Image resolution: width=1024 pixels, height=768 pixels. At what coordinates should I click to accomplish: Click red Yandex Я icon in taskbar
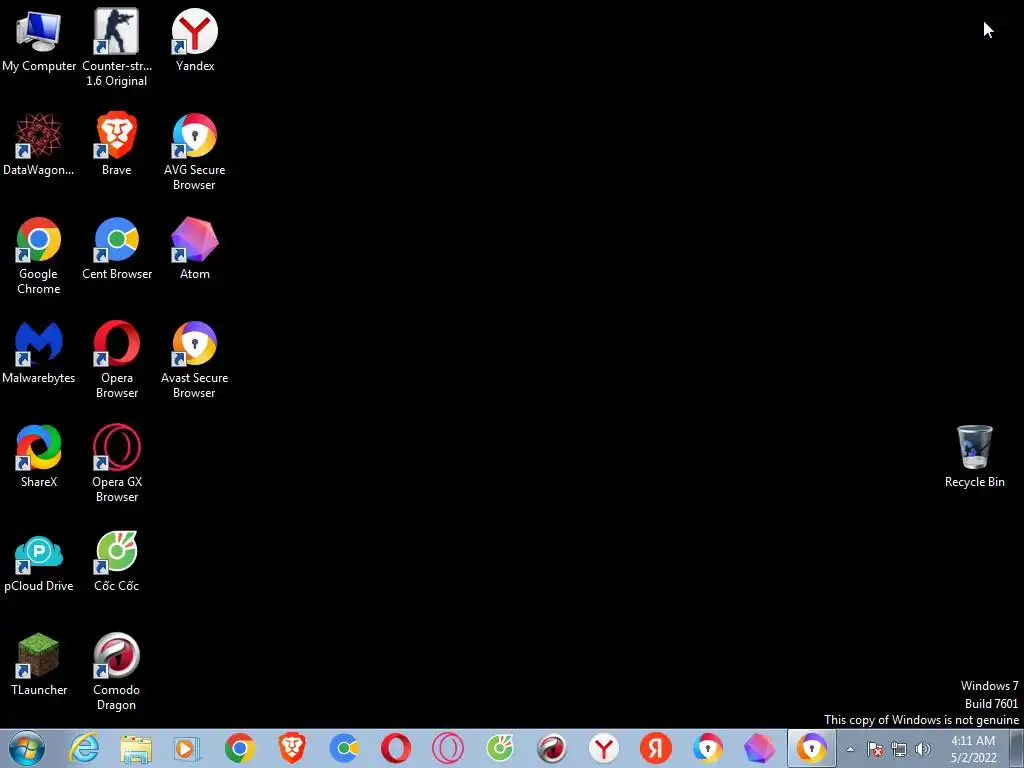656,748
